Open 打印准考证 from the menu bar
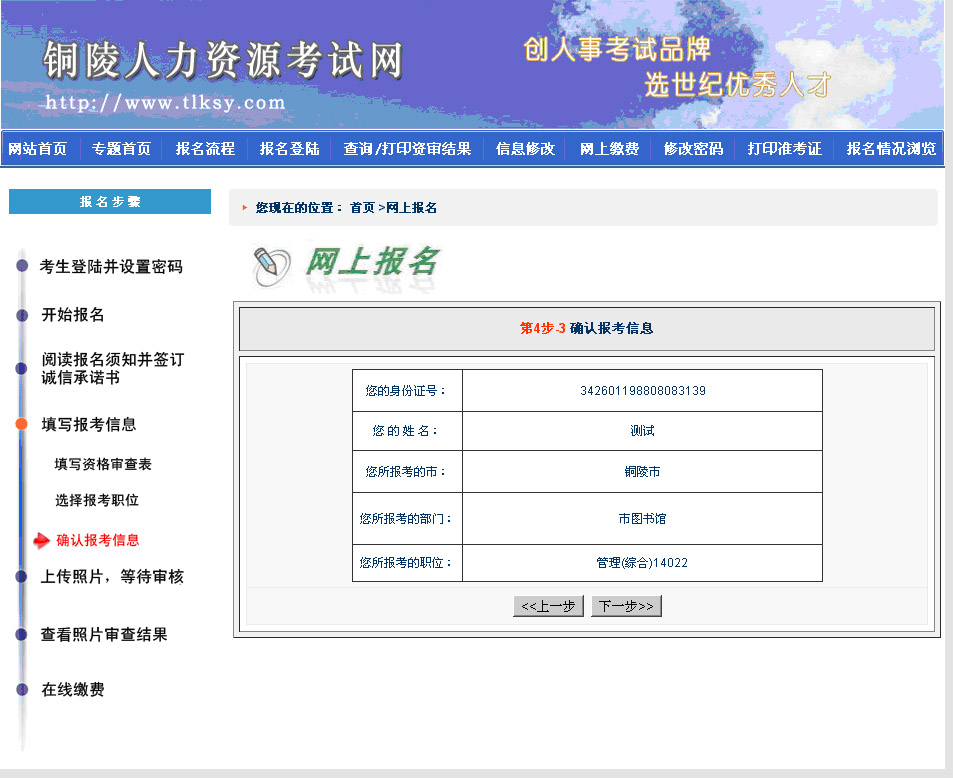This screenshot has height=778, width=953. click(x=782, y=148)
